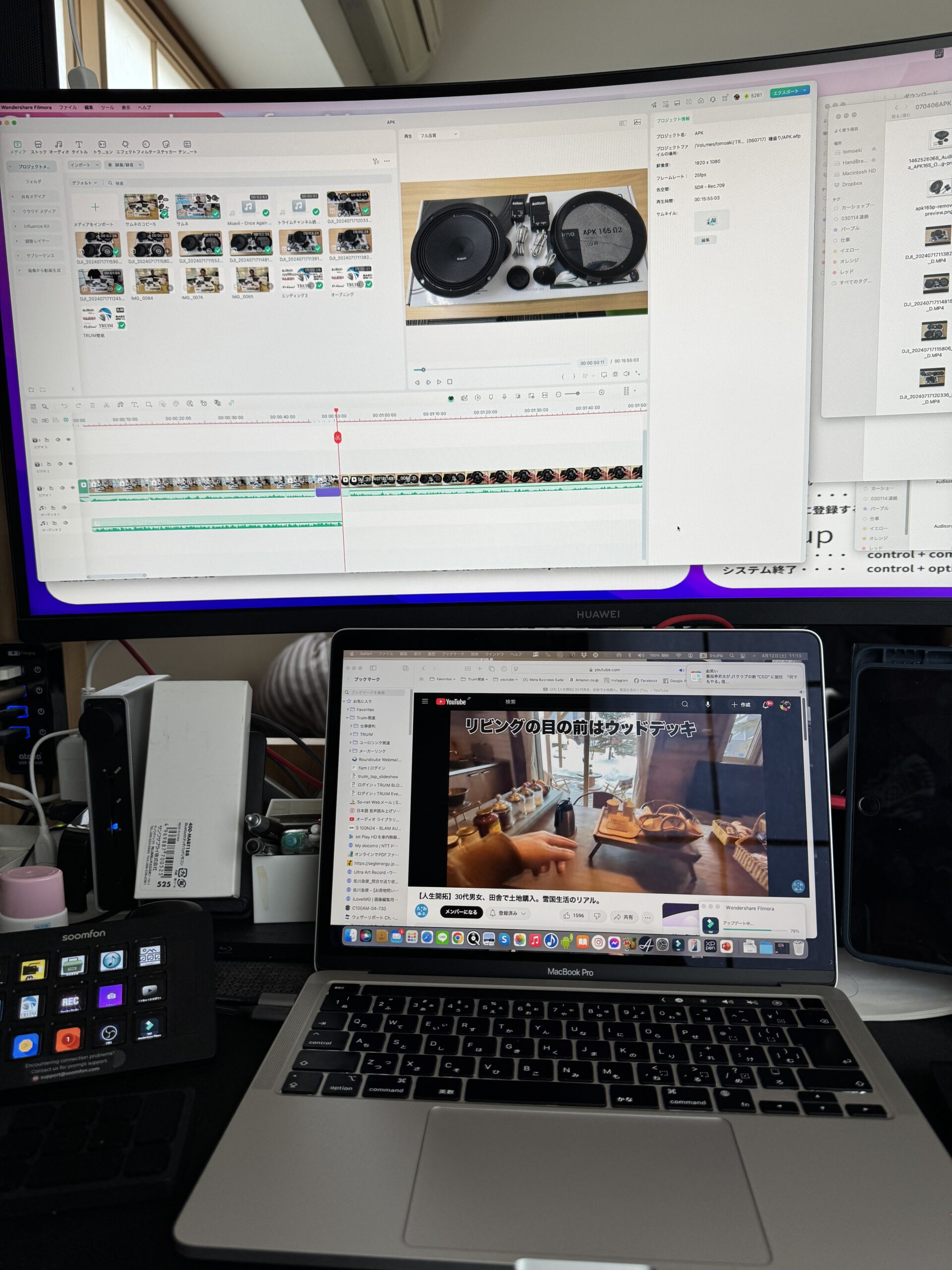Open the ファイル menu in Filmora

click(68, 107)
